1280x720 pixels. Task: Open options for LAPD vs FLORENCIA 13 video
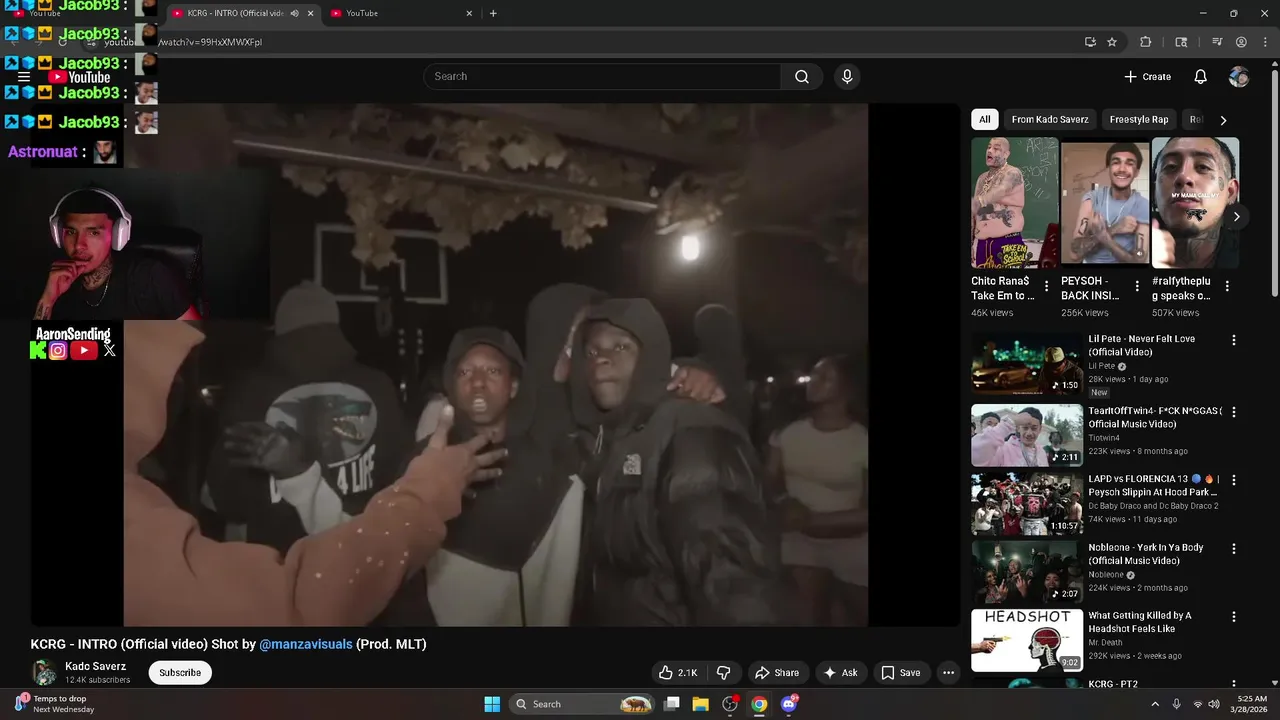coord(1234,480)
